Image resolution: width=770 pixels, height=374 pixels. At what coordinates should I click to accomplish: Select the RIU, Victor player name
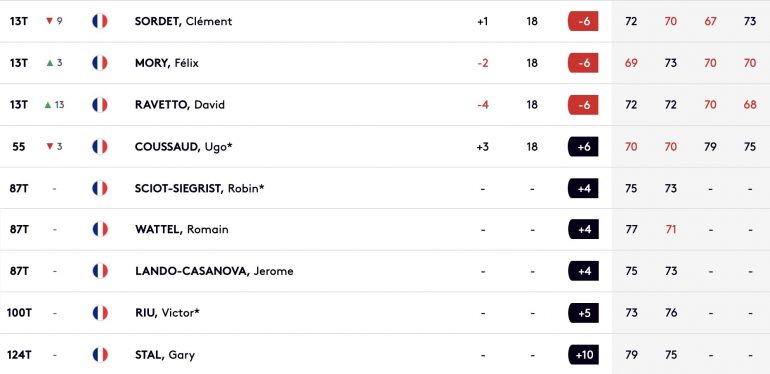point(167,313)
